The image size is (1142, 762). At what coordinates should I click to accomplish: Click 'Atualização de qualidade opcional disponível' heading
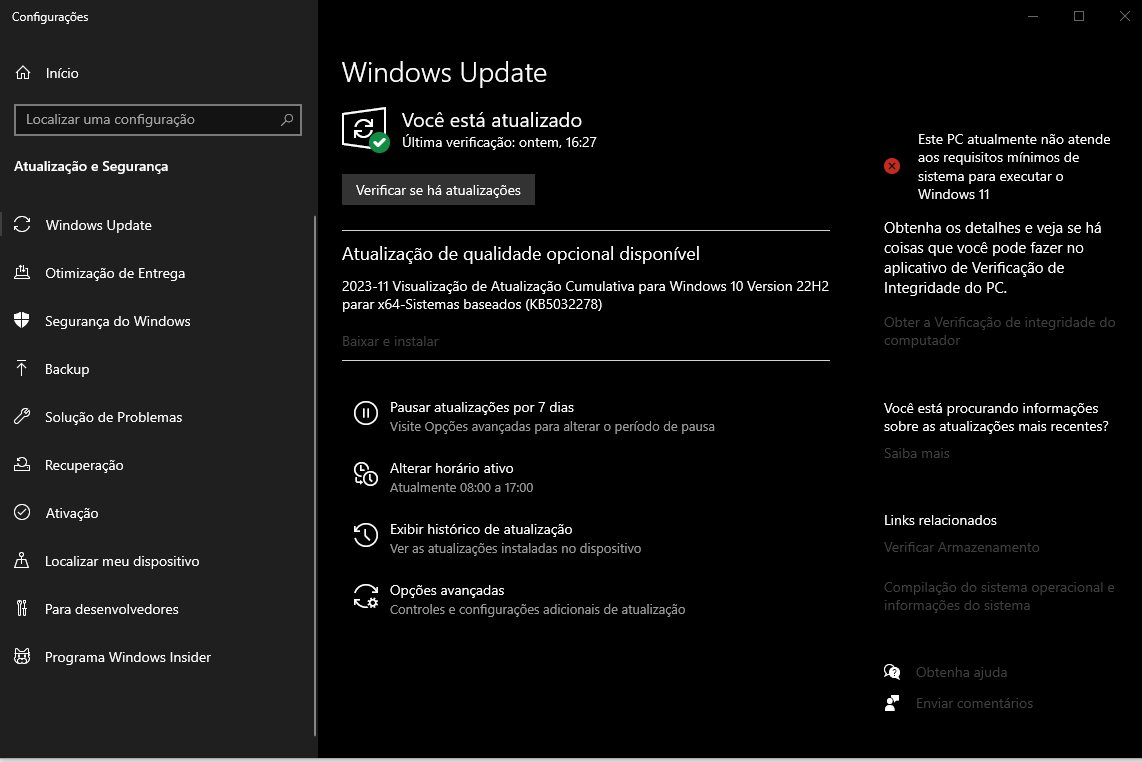[x=521, y=254]
